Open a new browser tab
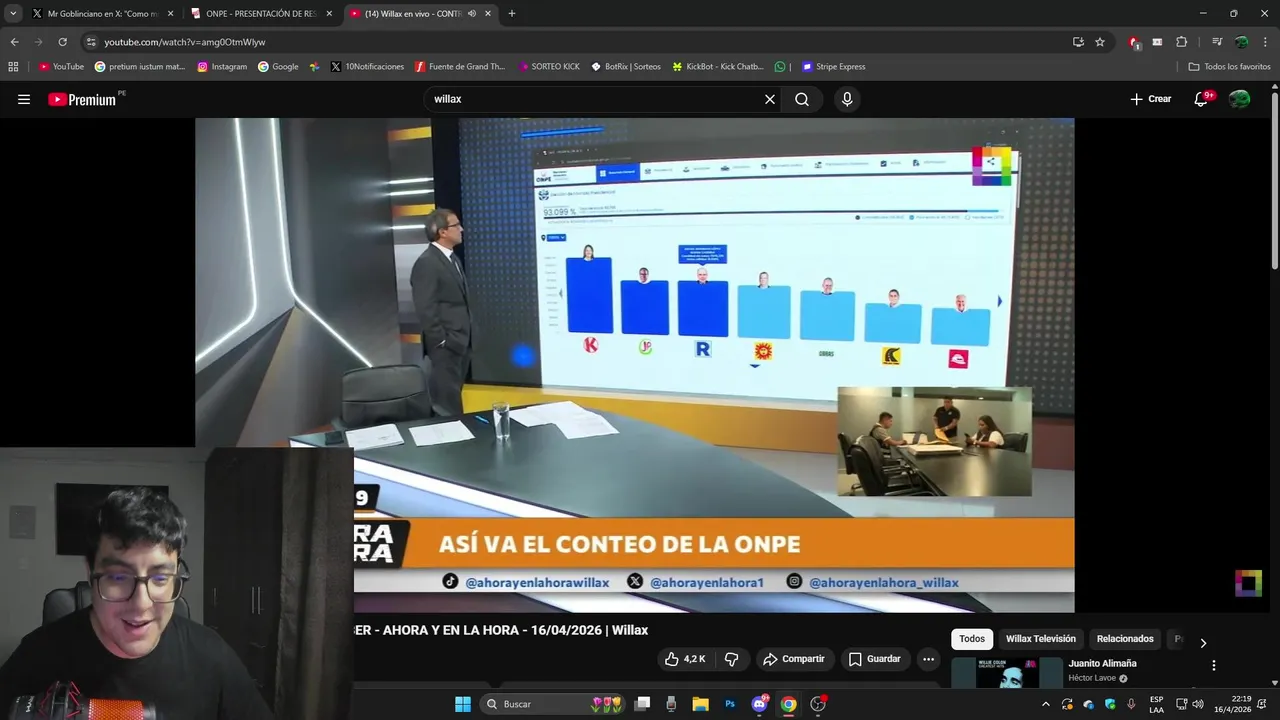The height and width of the screenshot is (720, 1280). (x=512, y=14)
